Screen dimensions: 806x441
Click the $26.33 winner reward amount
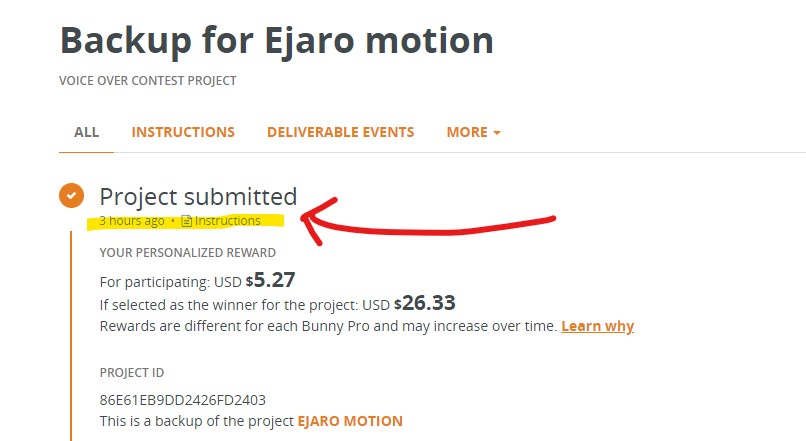430,303
